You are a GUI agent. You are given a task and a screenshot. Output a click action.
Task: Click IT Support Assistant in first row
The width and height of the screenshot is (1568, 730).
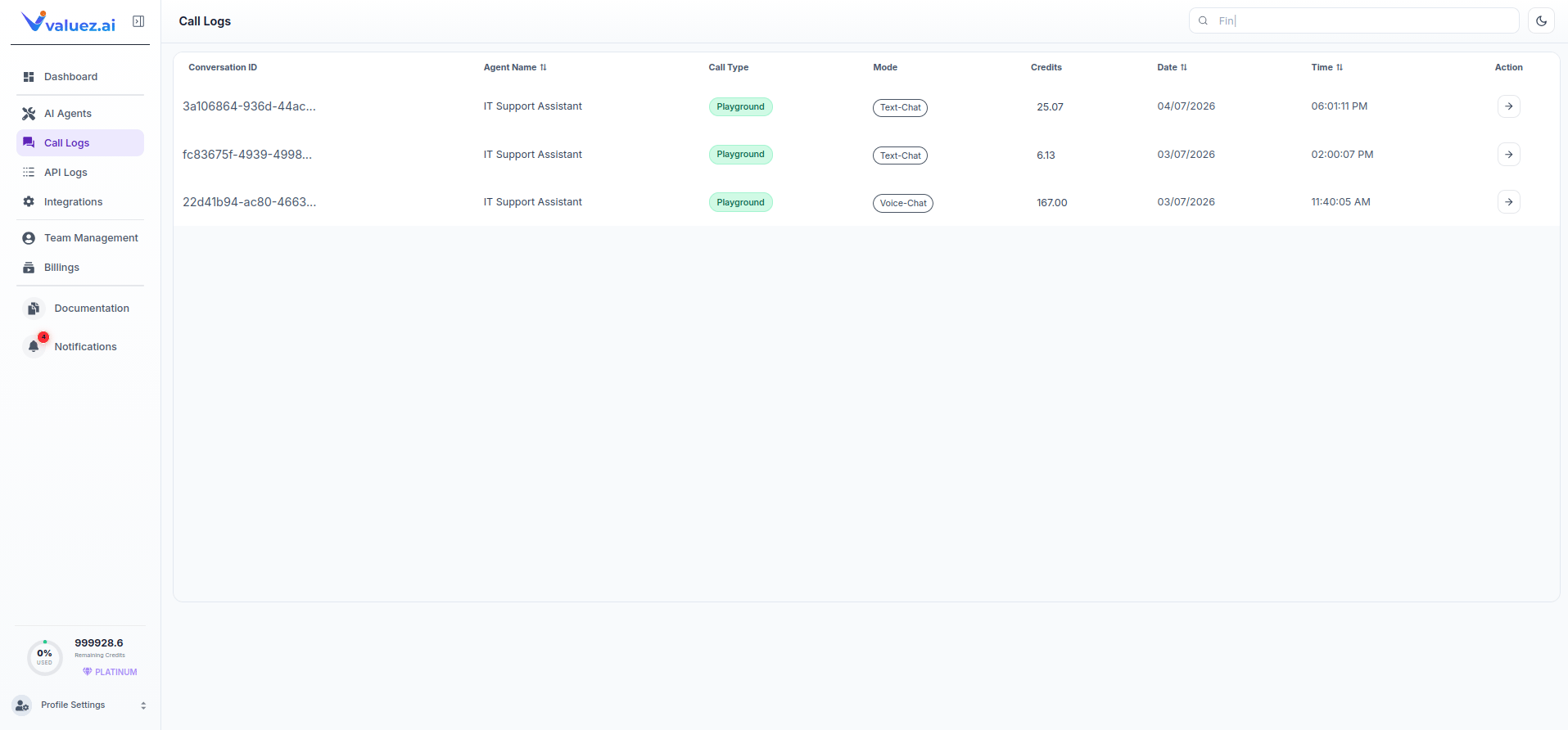tap(533, 106)
